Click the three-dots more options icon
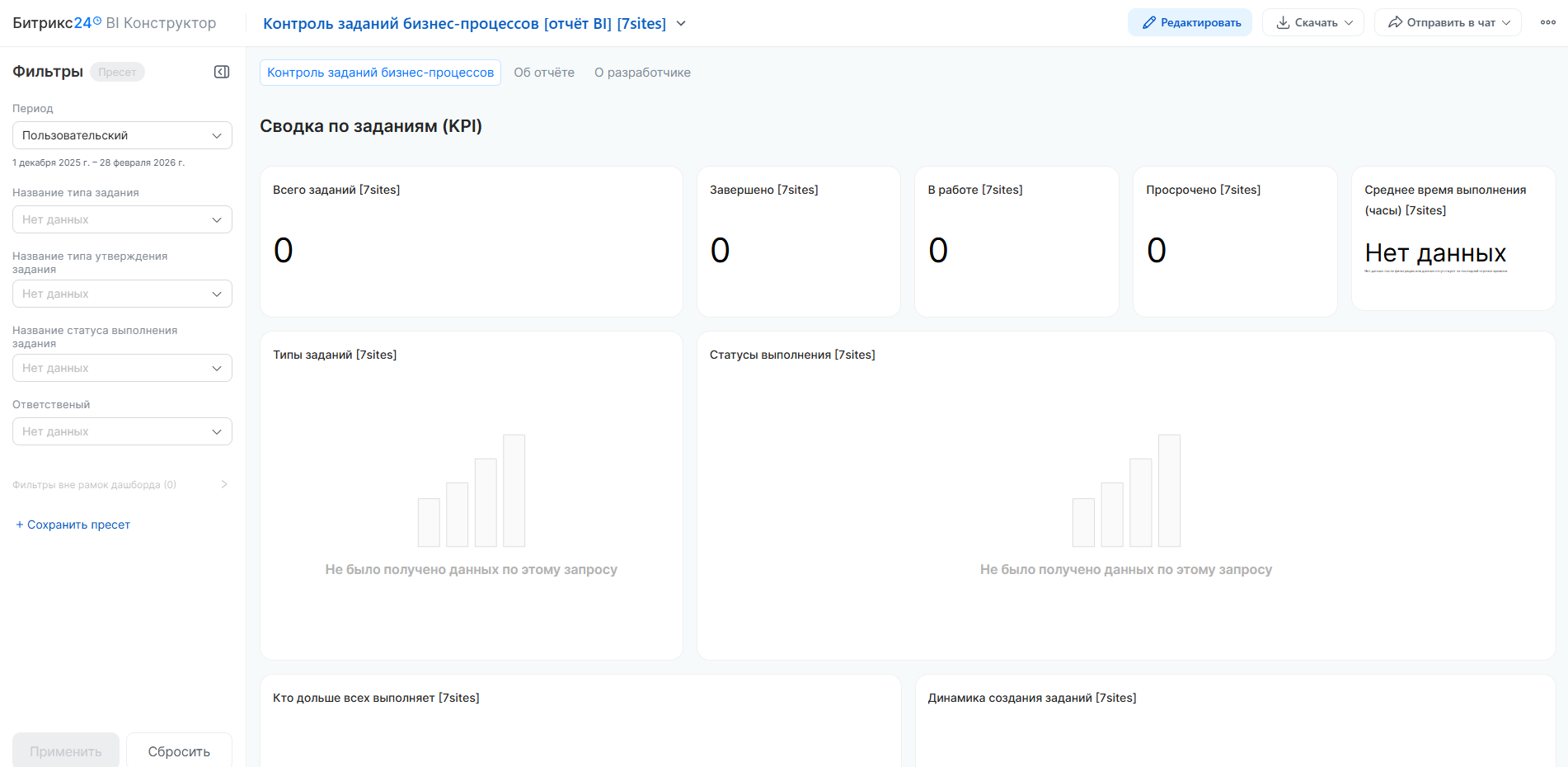 coord(1547,22)
